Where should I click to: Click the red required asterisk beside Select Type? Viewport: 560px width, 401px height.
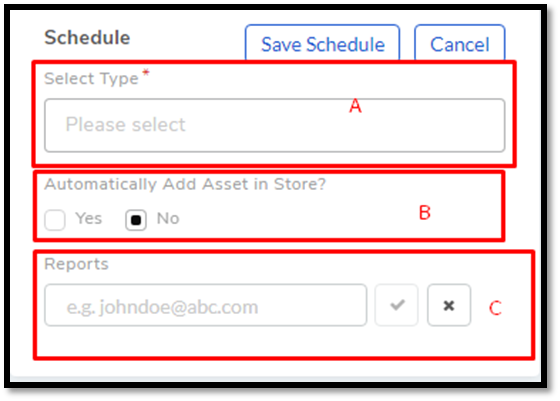[146, 73]
